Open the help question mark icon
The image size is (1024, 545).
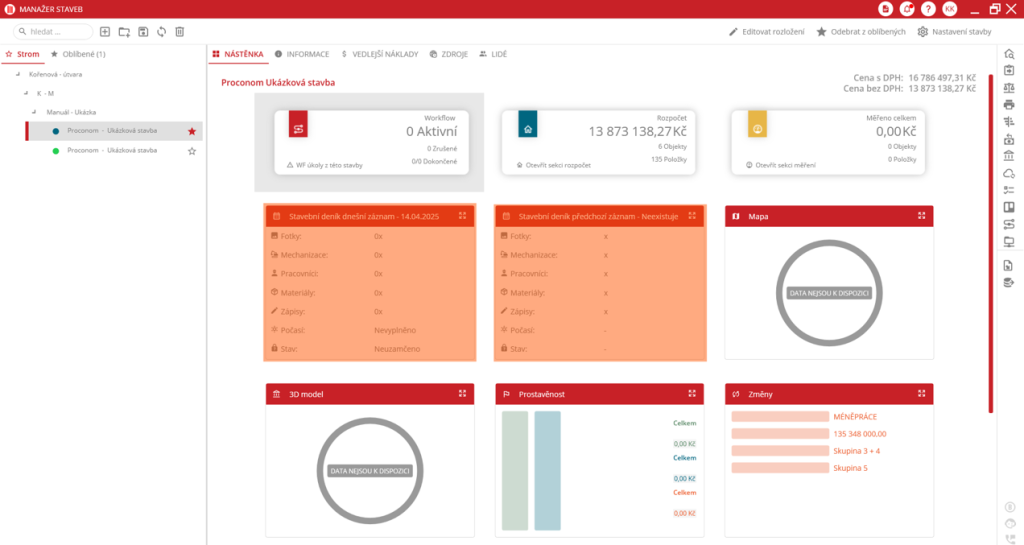click(x=929, y=9)
